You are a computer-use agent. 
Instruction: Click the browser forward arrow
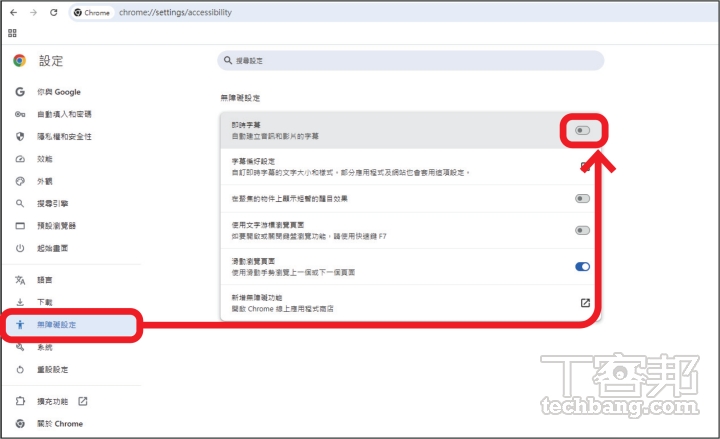[x=34, y=12]
